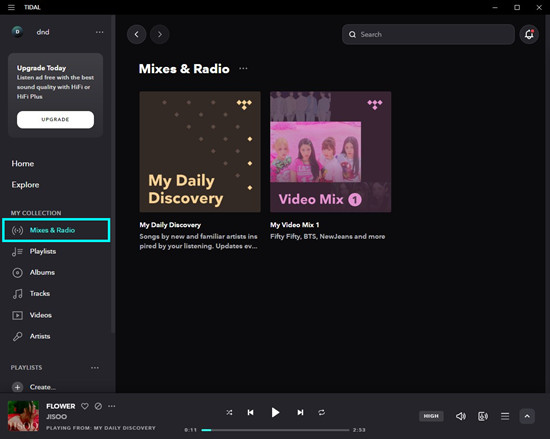Screen dimensions: 550x439
Task: Click the search magnifier icon
Action: (352, 34)
